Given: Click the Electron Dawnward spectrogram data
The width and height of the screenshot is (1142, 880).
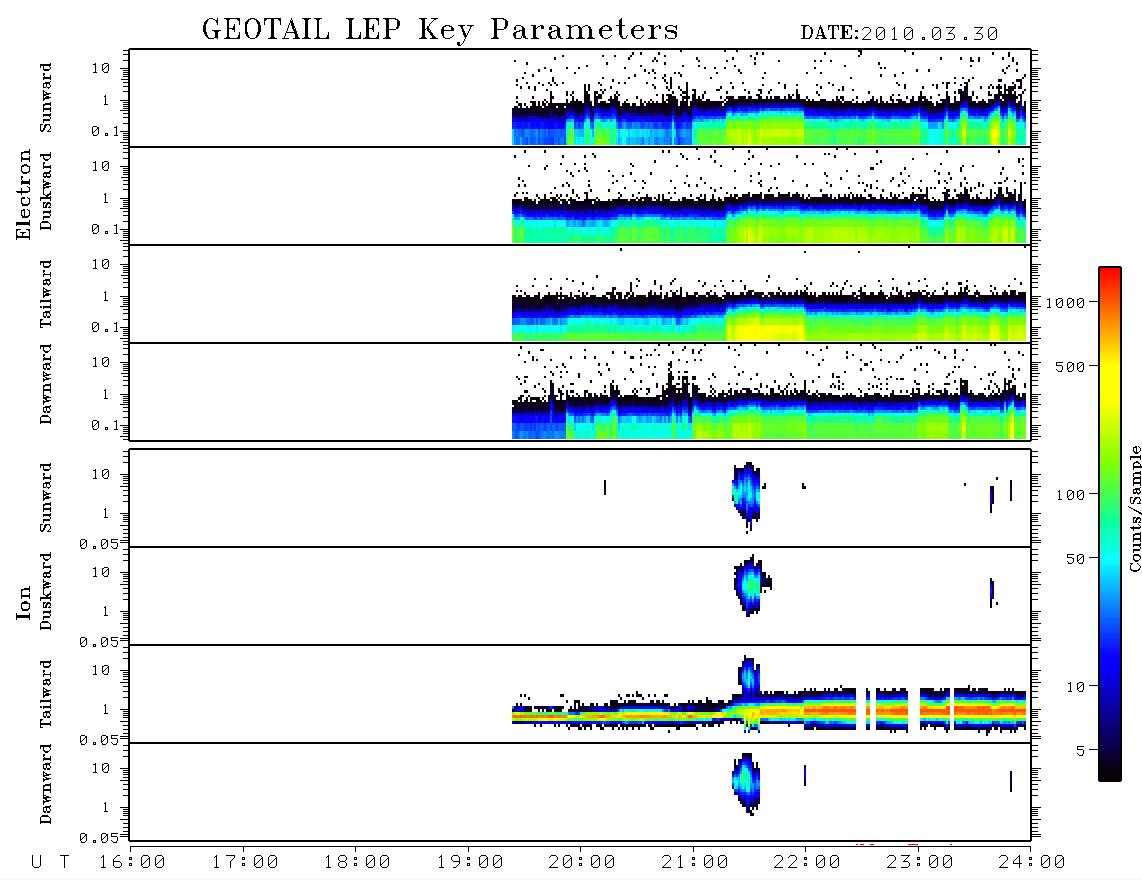Looking at the screenshot, I should [769, 417].
